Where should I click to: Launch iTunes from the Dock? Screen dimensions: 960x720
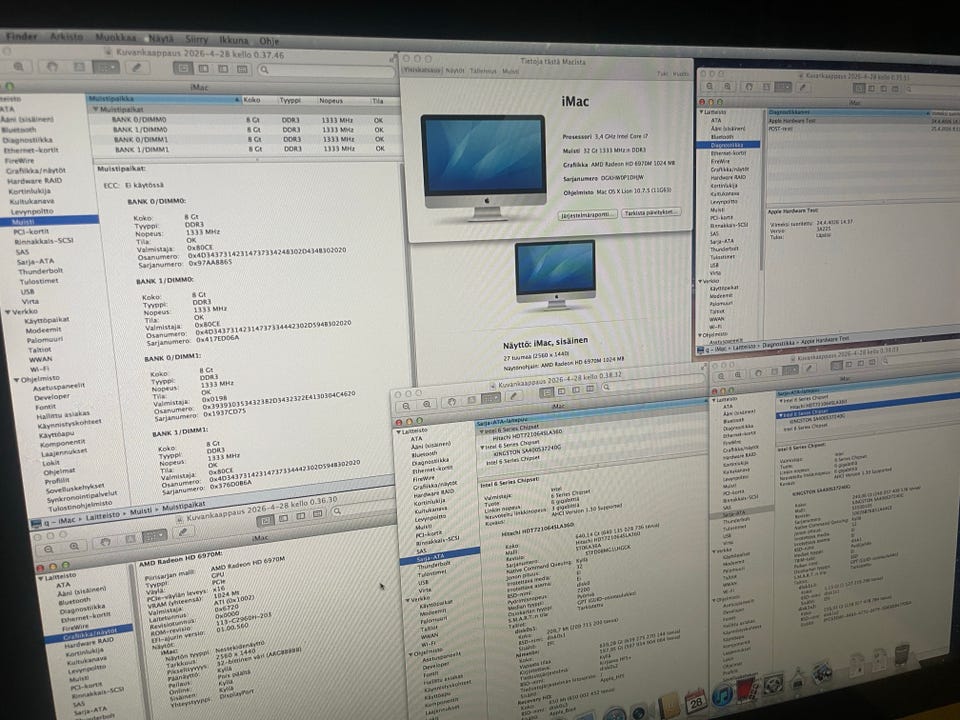point(722,695)
